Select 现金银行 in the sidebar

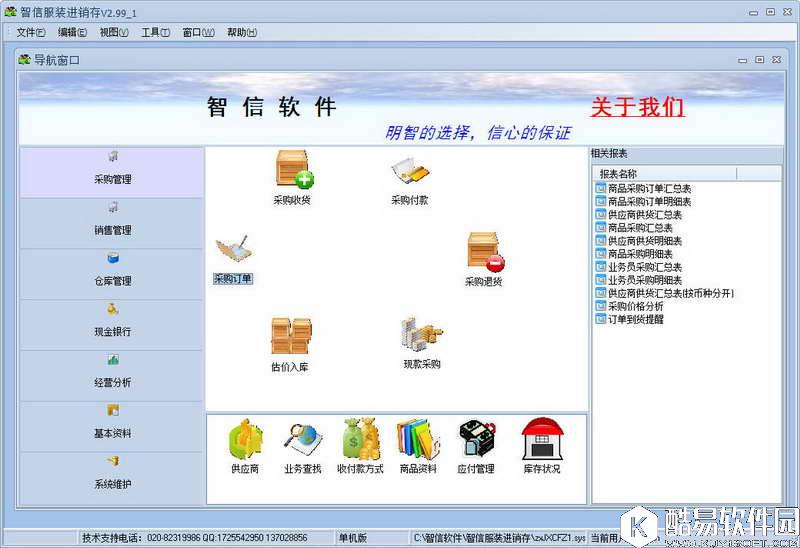coord(112,325)
